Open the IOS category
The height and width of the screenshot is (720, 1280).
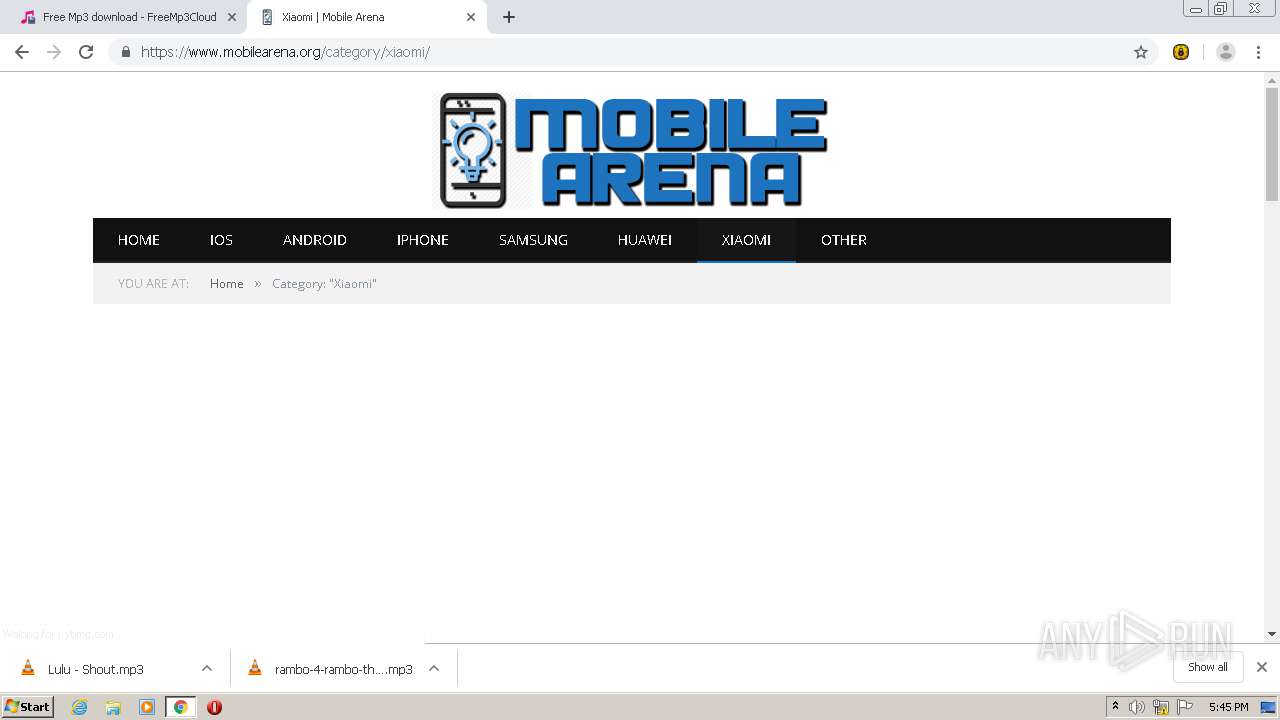click(x=221, y=240)
